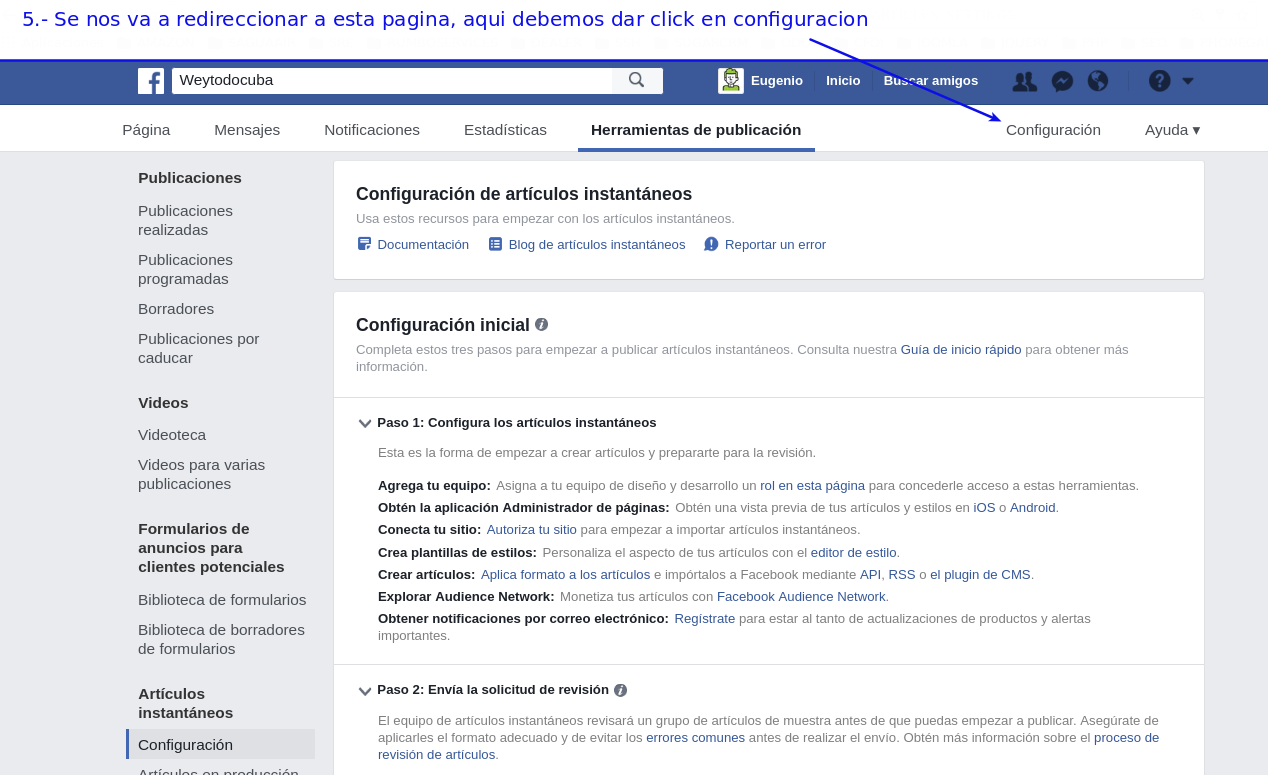Click the Documentación icon

pyautogui.click(x=364, y=244)
